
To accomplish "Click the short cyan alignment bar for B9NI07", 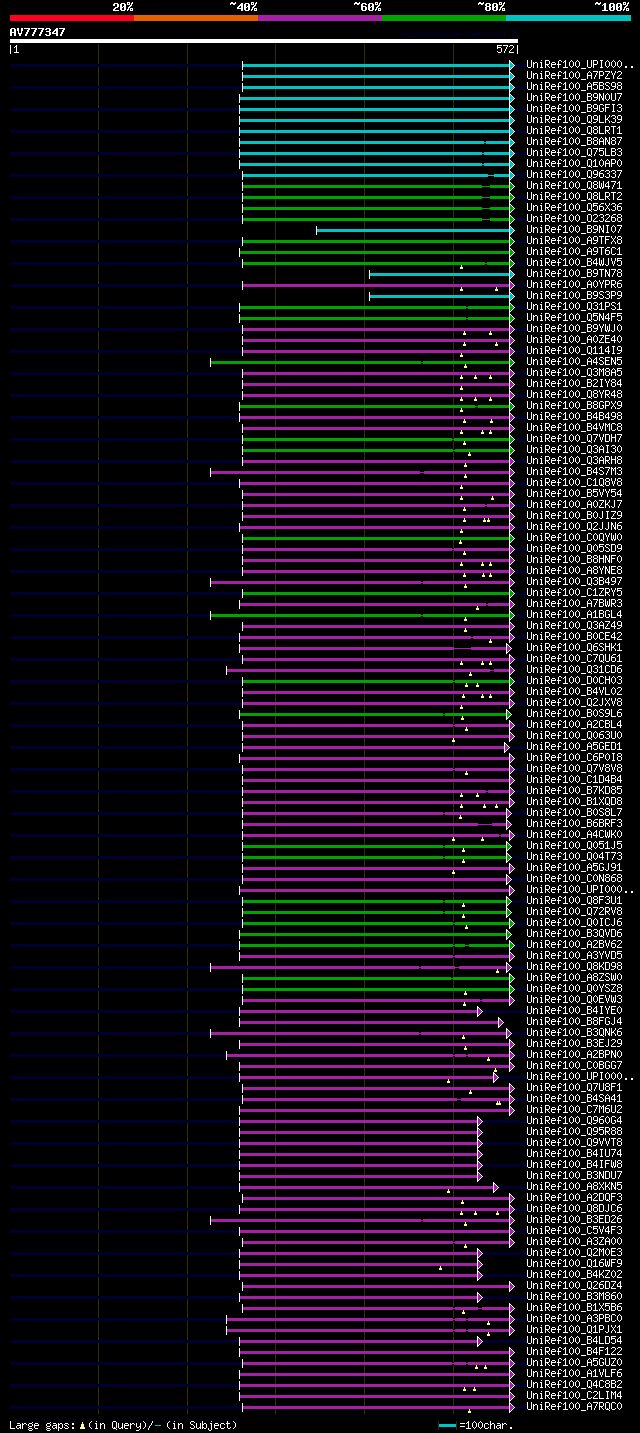I will [x=415, y=230].
